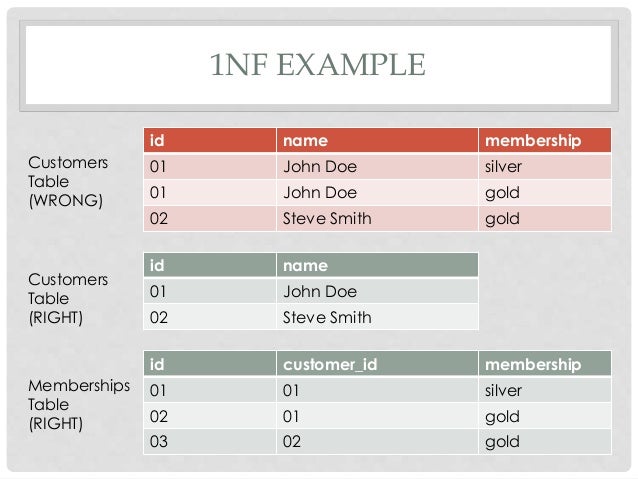Click the 'silver' cell in the memberships table
This screenshot has width=638, height=479.
[x=545, y=390]
